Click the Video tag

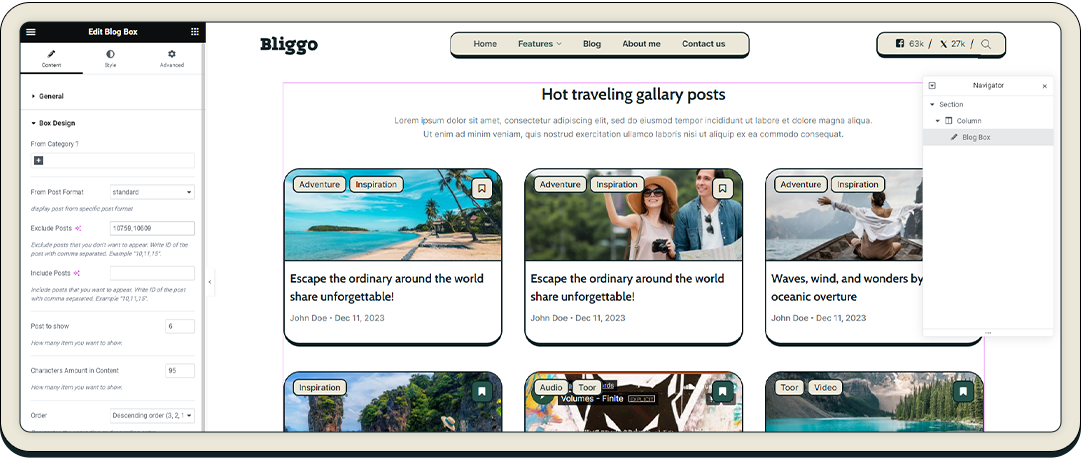[x=825, y=388]
